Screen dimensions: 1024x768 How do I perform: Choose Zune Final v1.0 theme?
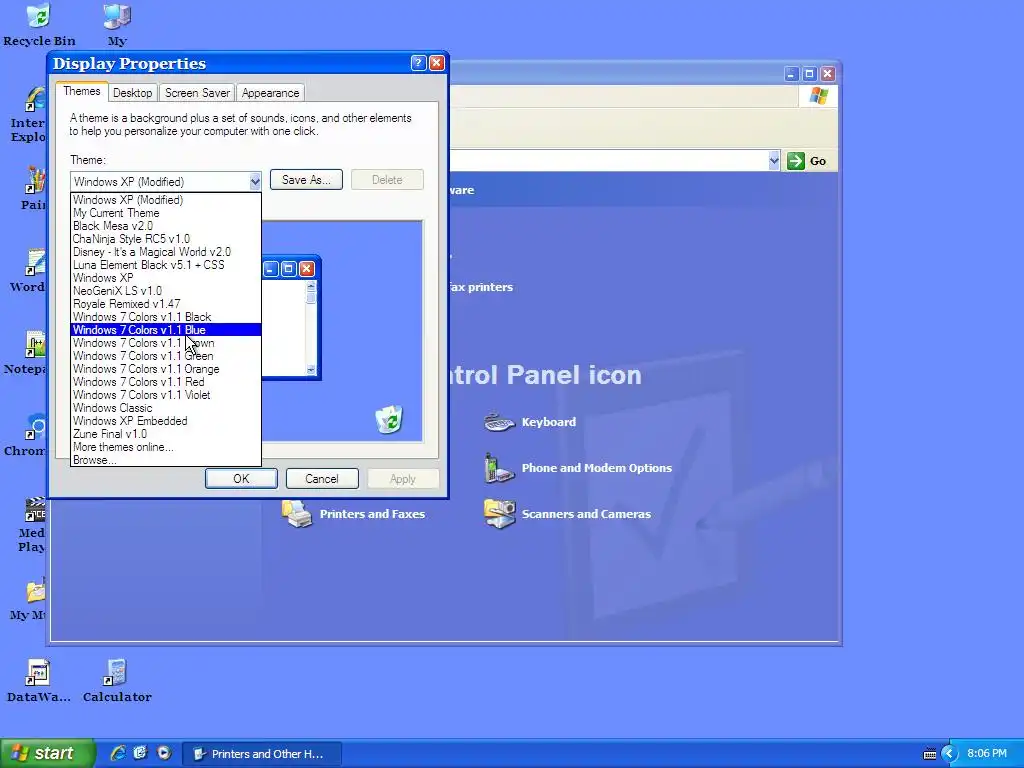coord(166,434)
